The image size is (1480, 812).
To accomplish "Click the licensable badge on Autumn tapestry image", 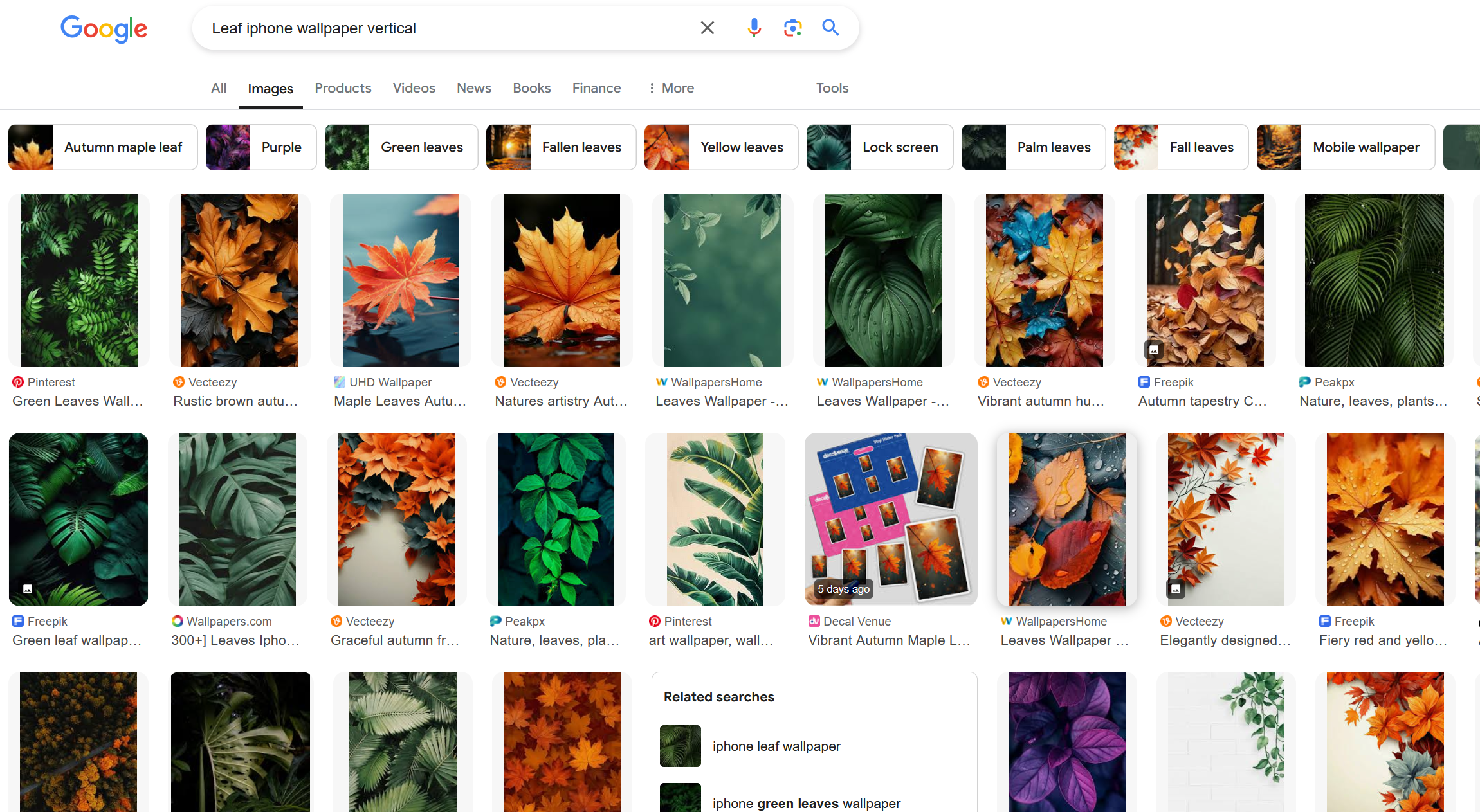I will coord(1154,350).
